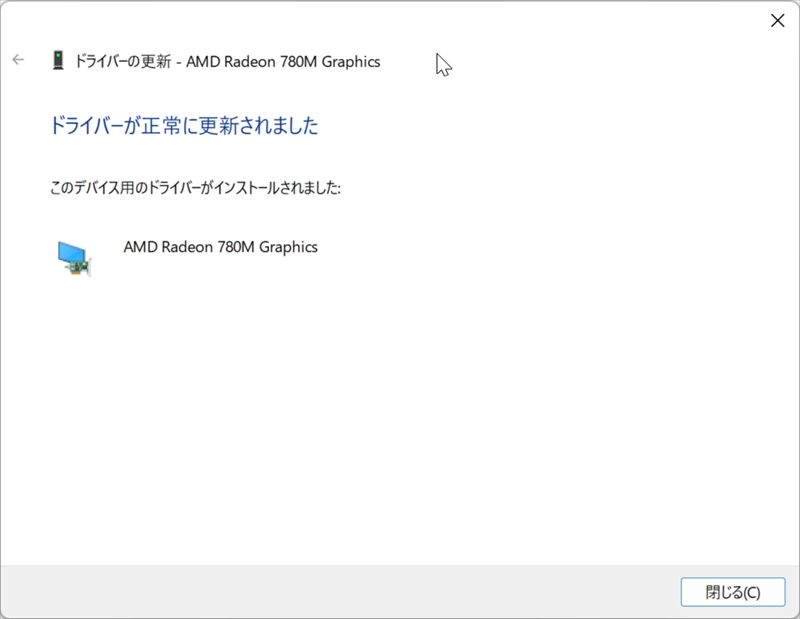This screenshot has width=800, height=619.
Task: Click the ドライバーが正常に更新されました heading
Action: pyautogui.click(x=184, y=126)
